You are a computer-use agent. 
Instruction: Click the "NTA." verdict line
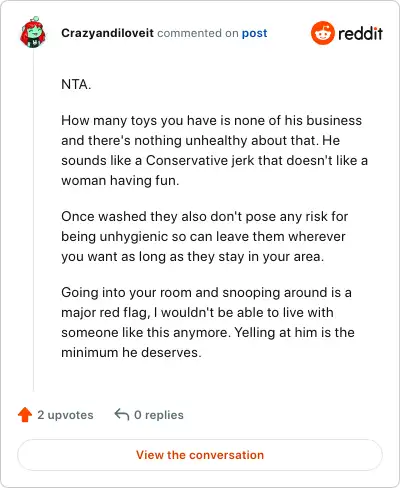click(76, 84)
